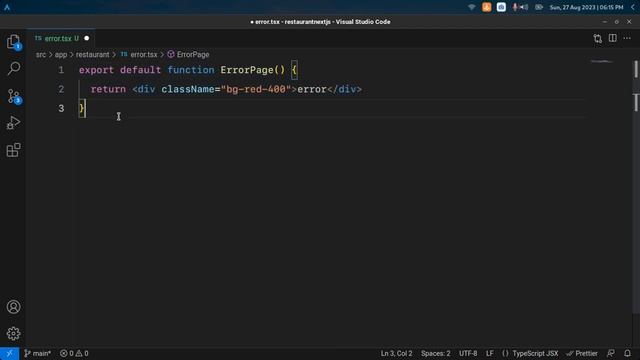
Task: Click app in the breadcrumb path
Action: tap(61, 55)
